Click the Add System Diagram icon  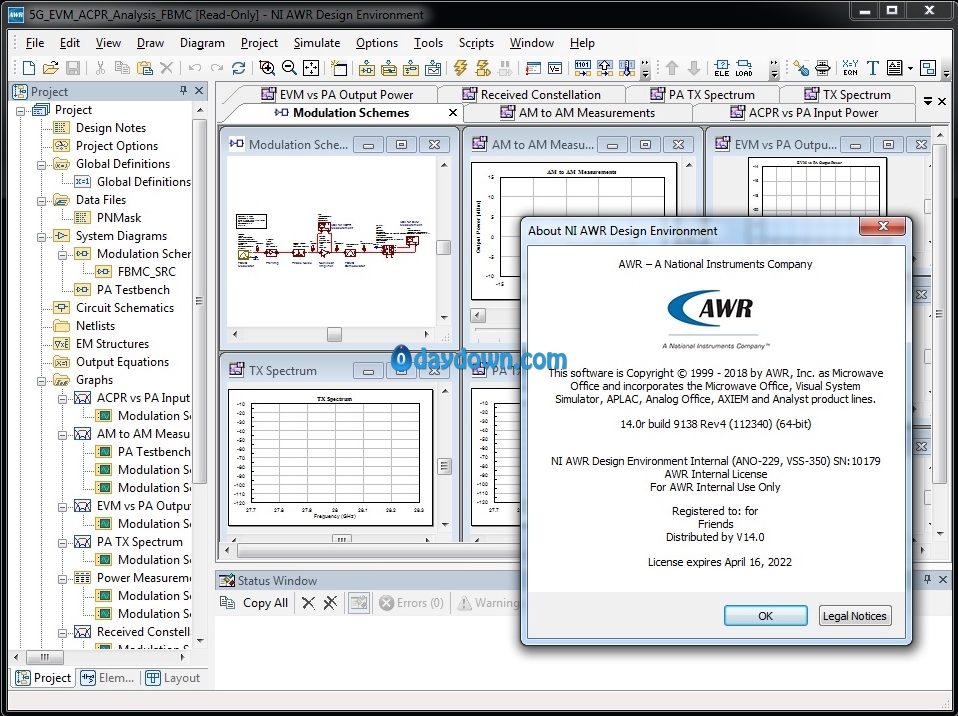pyautogui.click(x=367, y=68)
